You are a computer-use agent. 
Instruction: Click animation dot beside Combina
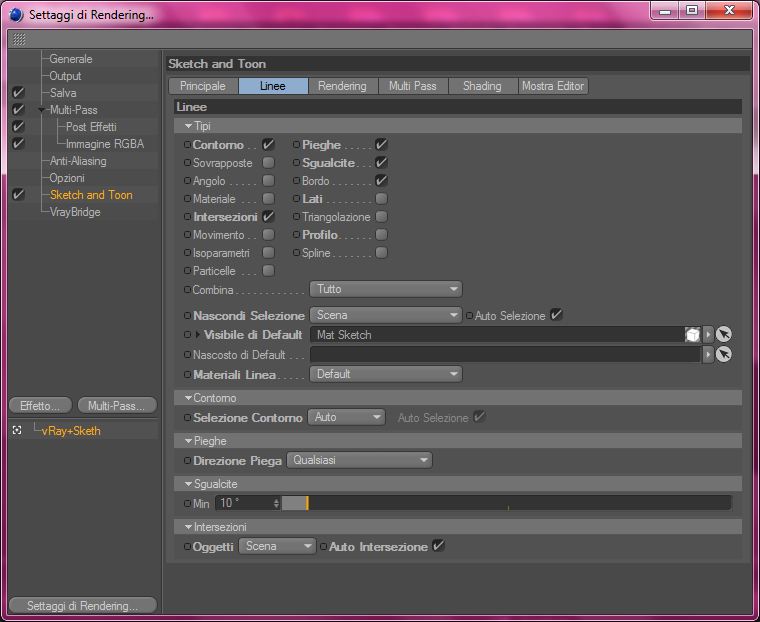coord(188,289)
